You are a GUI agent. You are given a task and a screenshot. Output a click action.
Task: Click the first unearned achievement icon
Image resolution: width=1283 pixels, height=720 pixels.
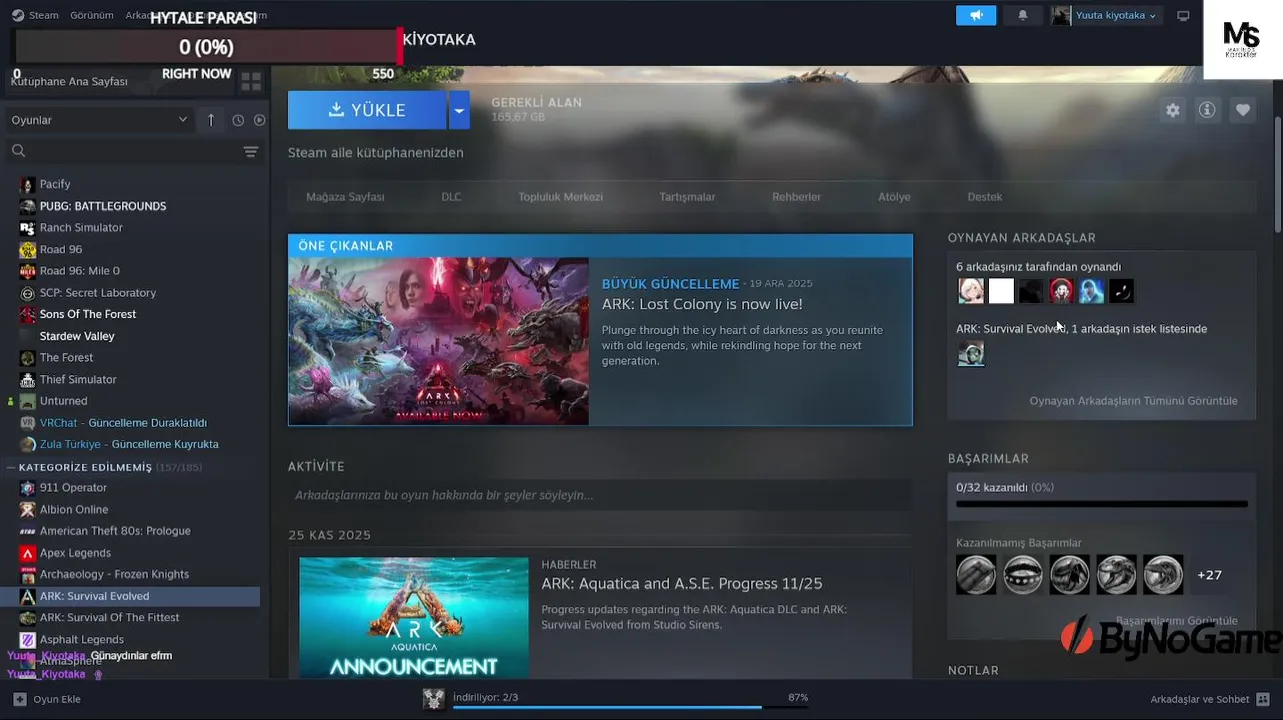pyautogui.click(x=976, y=575)
